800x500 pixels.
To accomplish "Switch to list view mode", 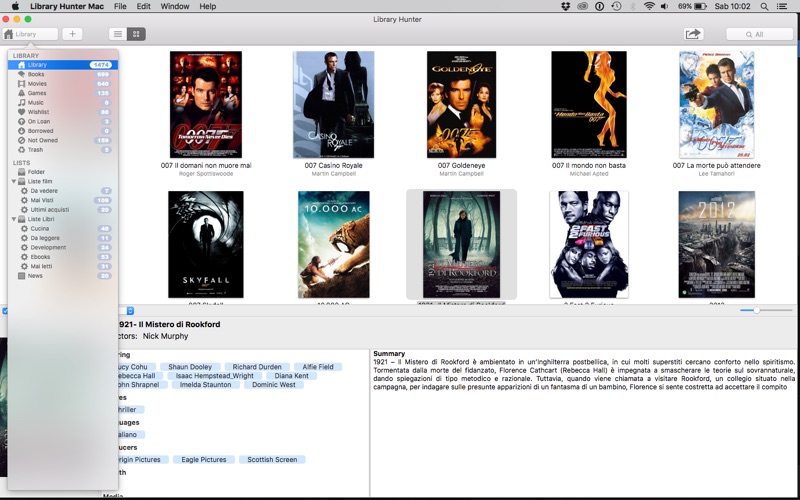I will tap(118, 34).
